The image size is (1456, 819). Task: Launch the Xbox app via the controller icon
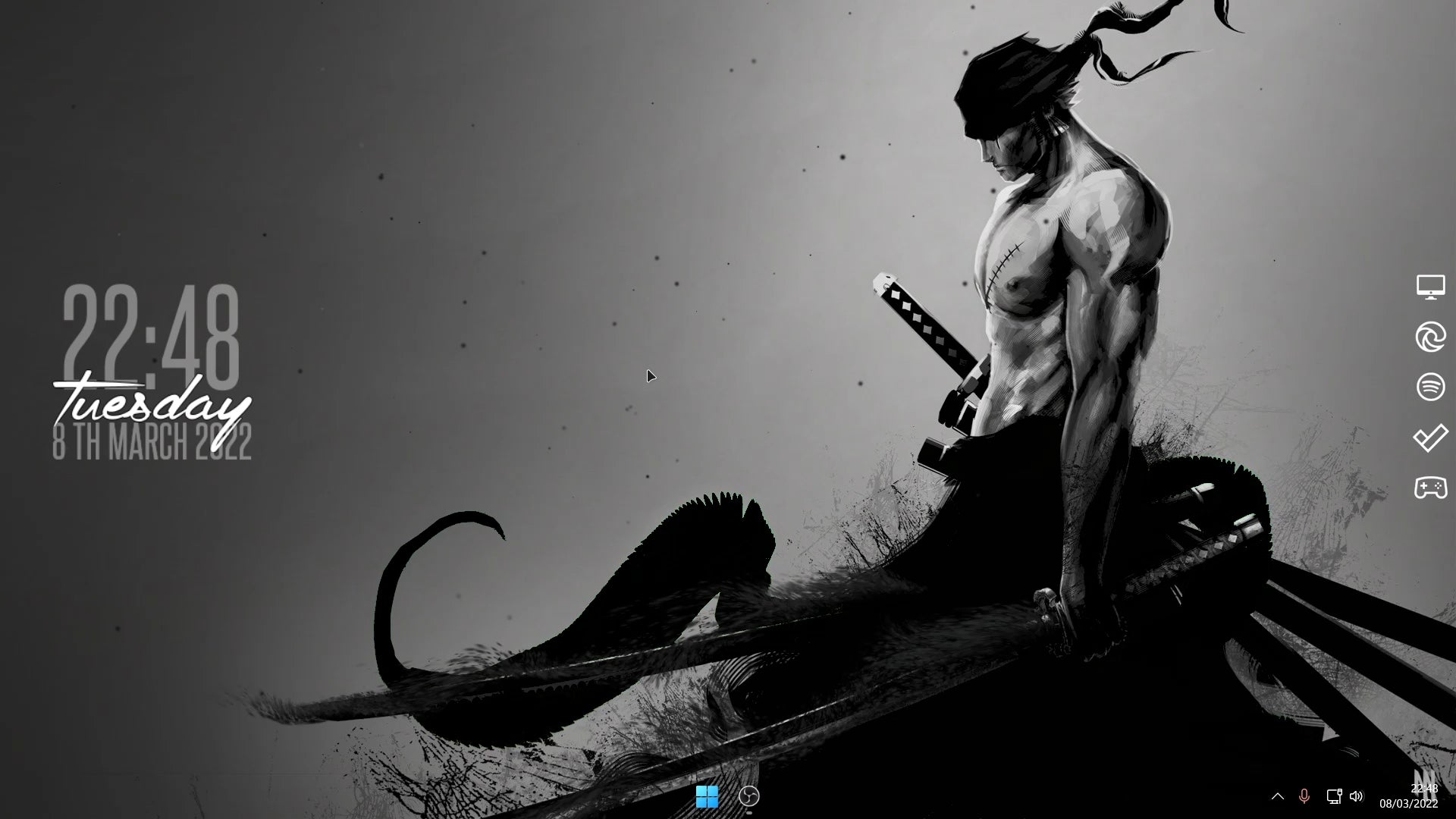point(1430,488)
